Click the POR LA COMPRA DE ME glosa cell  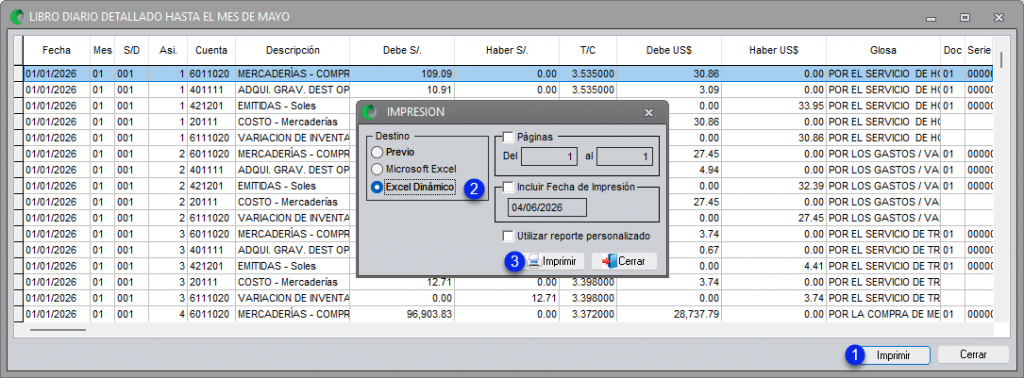click(x=884, y=314)
